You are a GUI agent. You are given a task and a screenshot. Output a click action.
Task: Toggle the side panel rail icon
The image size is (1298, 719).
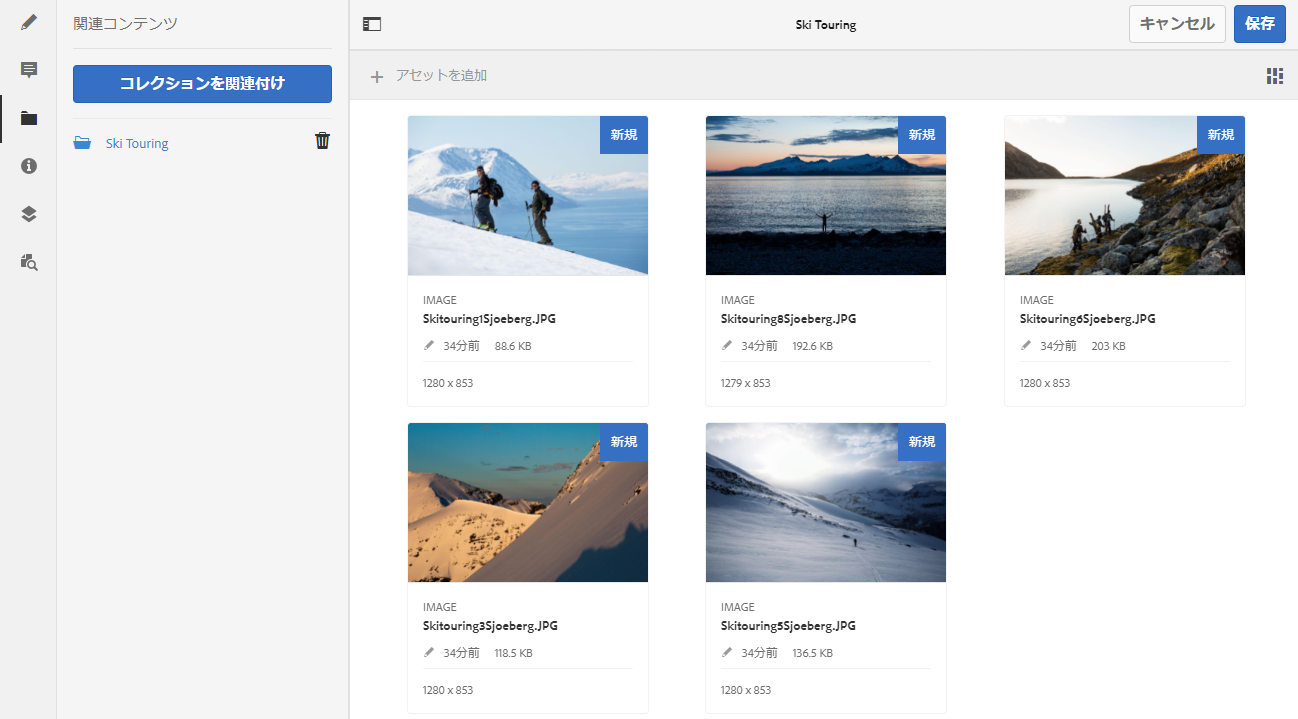click(372, 25)
